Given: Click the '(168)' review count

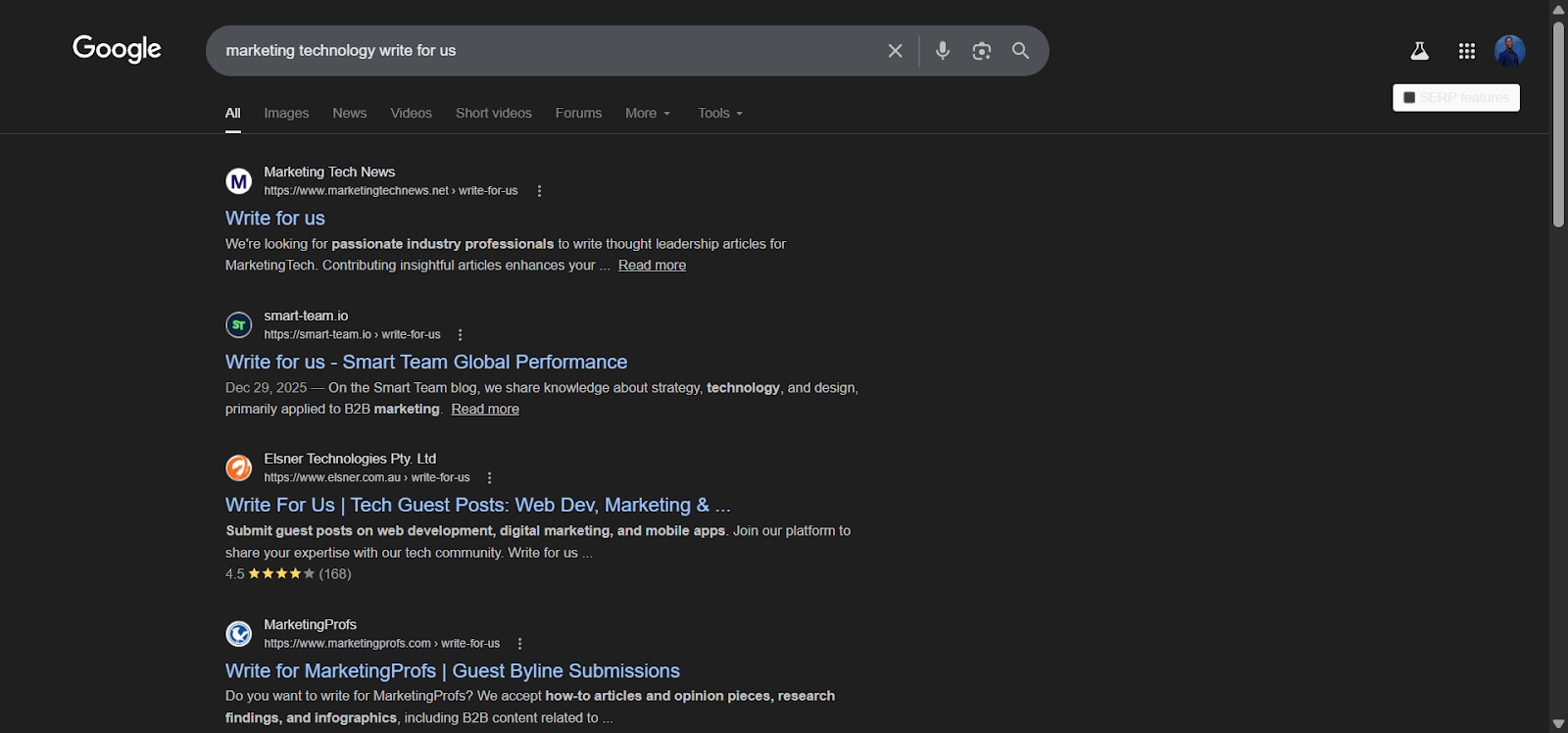Looking at the screenshot, I should tap(335, 574).
